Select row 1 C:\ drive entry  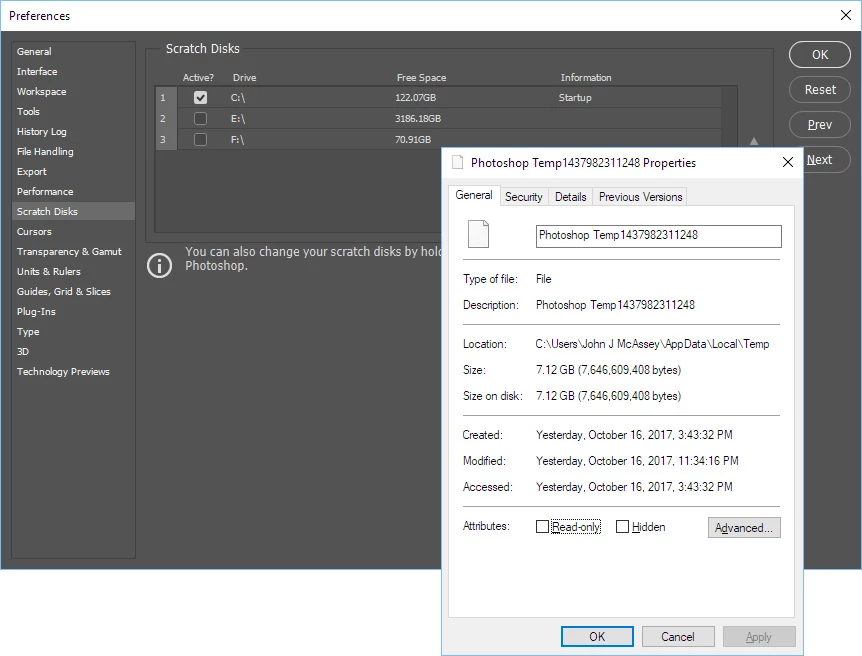click(438, 97)
